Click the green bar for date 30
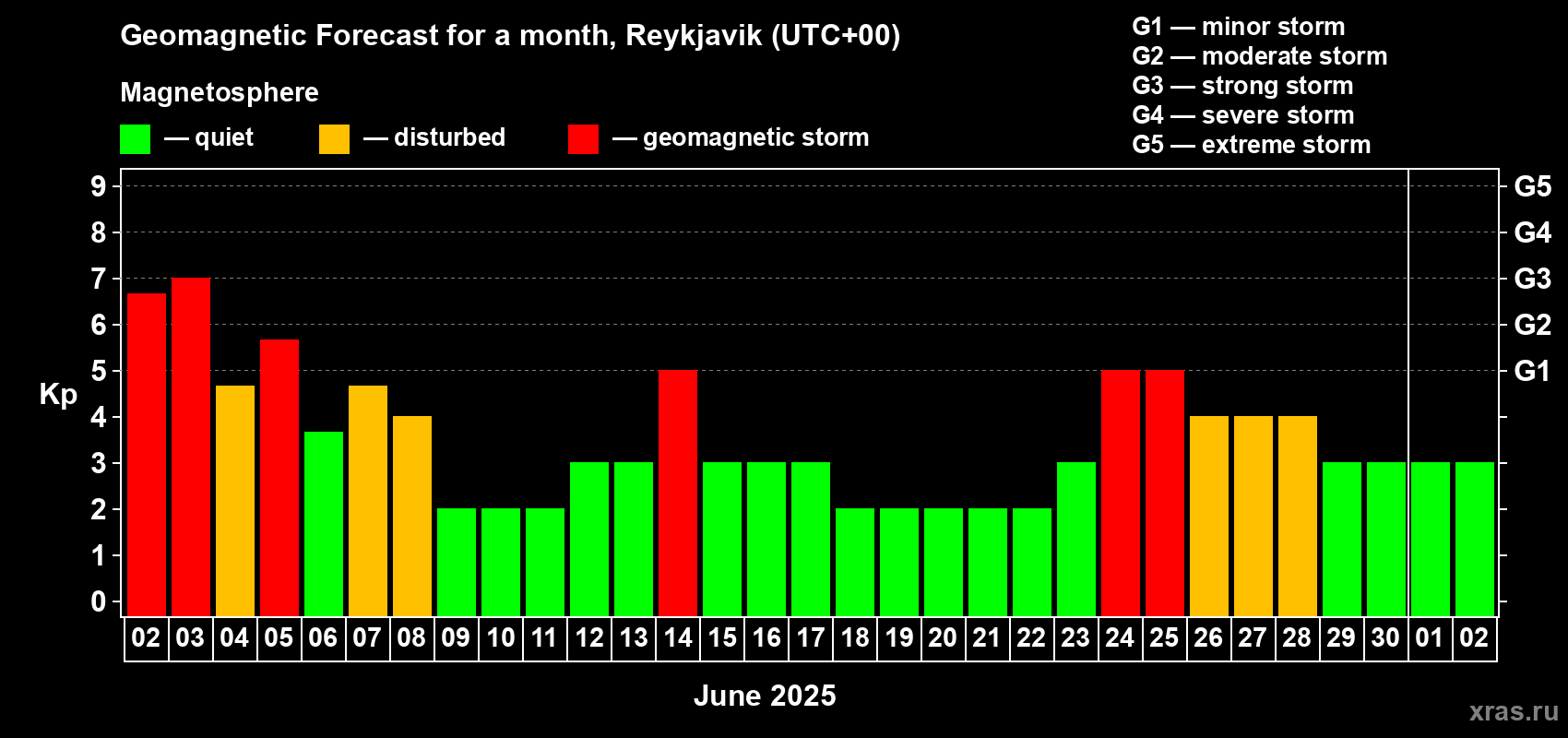The image size is (1568, 738). 1386,540
